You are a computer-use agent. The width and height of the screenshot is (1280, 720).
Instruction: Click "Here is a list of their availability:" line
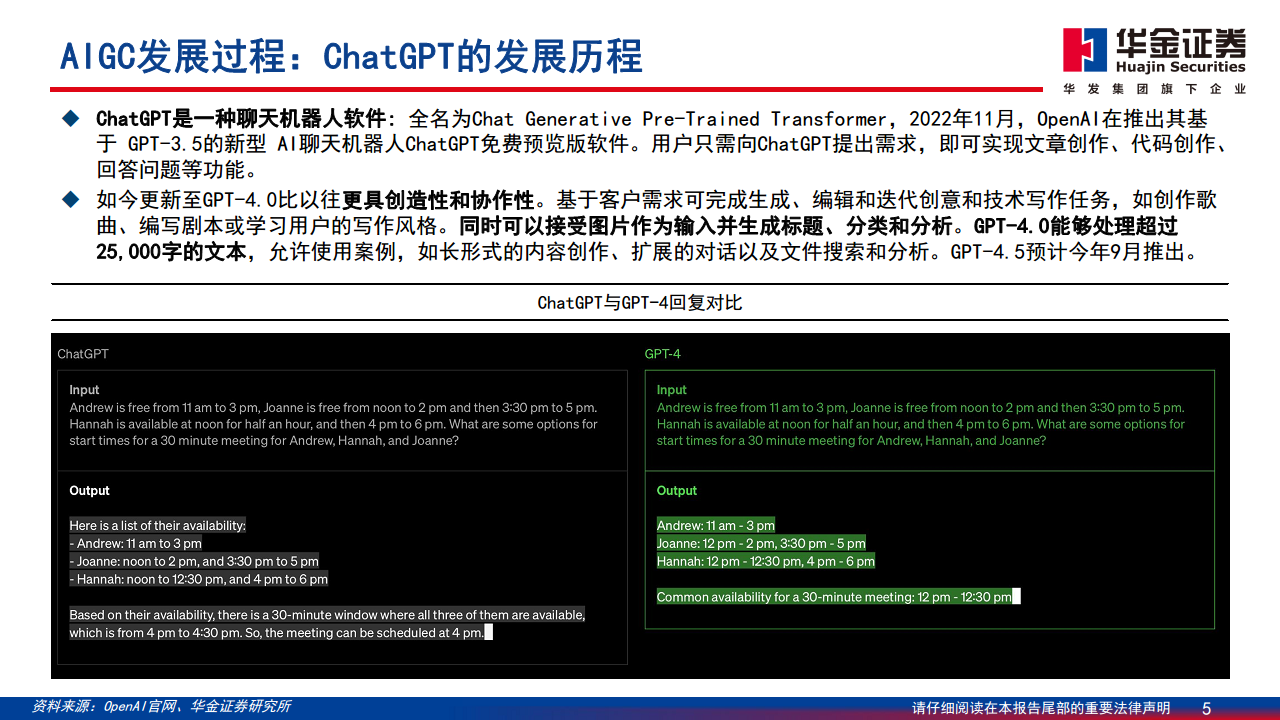[x=157, y=525]
